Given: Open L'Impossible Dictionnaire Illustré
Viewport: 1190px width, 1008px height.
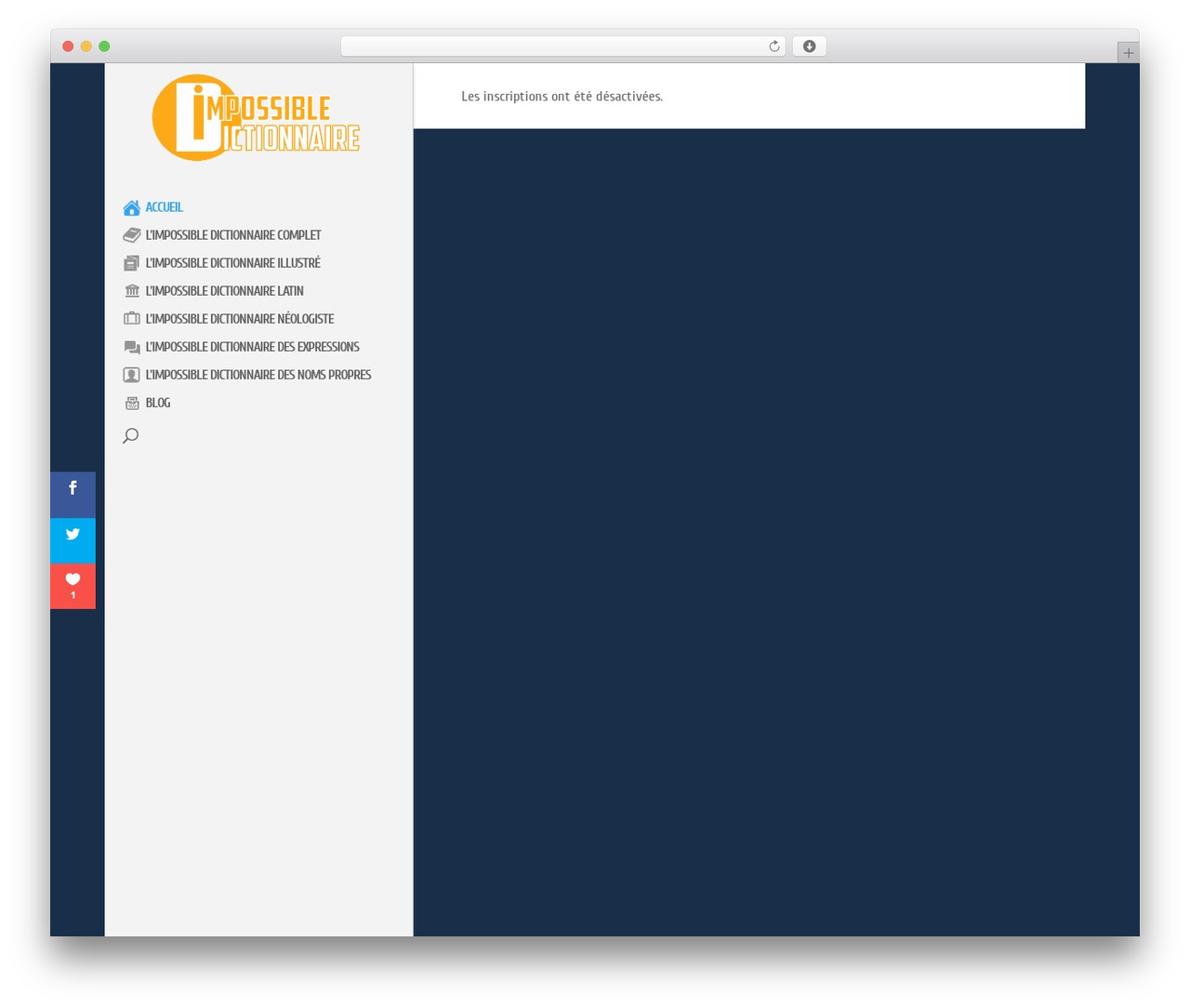Looking at the screenshot, I should pyautogui.click(x=233, y=263).
